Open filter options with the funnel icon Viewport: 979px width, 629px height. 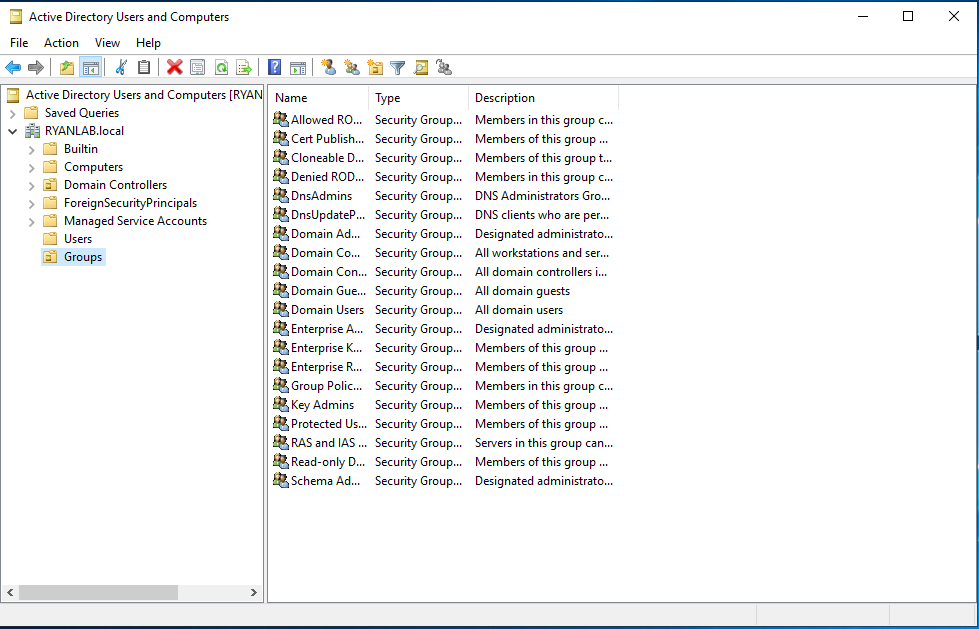pos(397,67)
